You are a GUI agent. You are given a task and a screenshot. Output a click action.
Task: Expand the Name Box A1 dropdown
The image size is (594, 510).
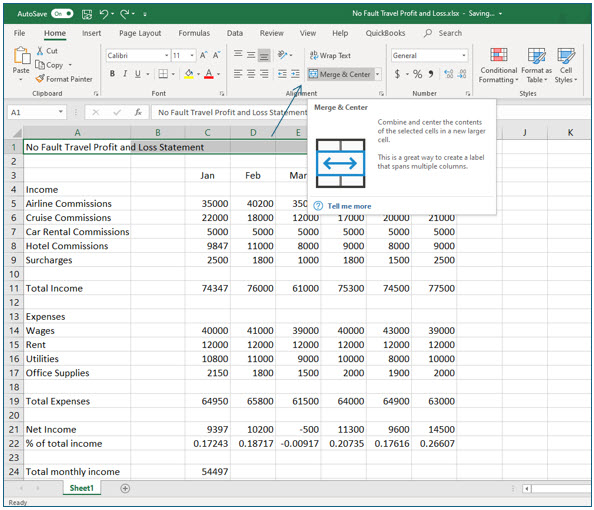click(x=60, y=112)
